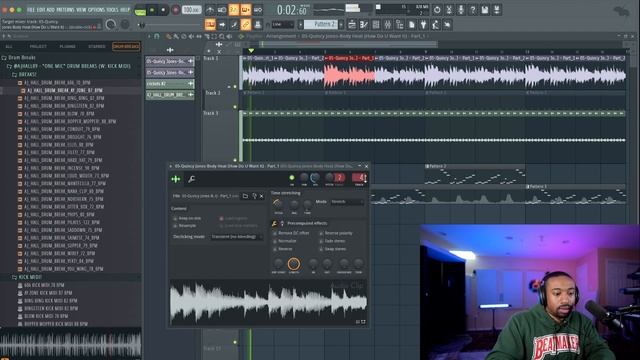Image resolution: width=640 pixels, height=360 pixels.
Task: Click the orange link toolbar icon
Action: tap(245, 25)
